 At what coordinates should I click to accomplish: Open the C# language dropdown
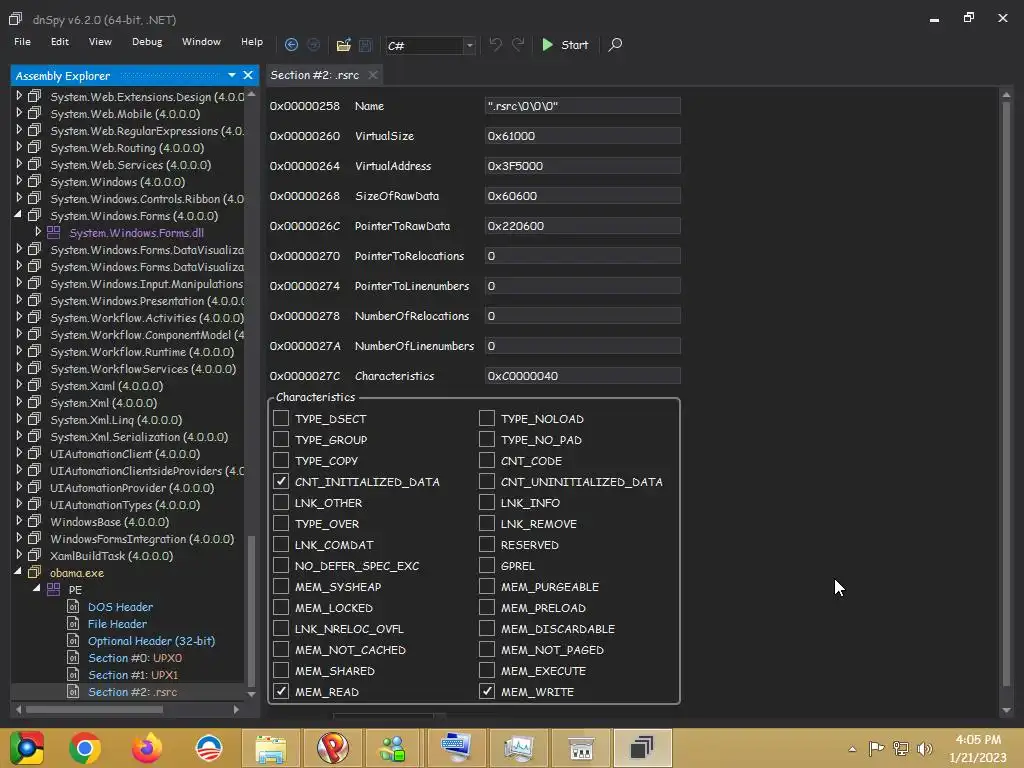click(x=469, y=46)
